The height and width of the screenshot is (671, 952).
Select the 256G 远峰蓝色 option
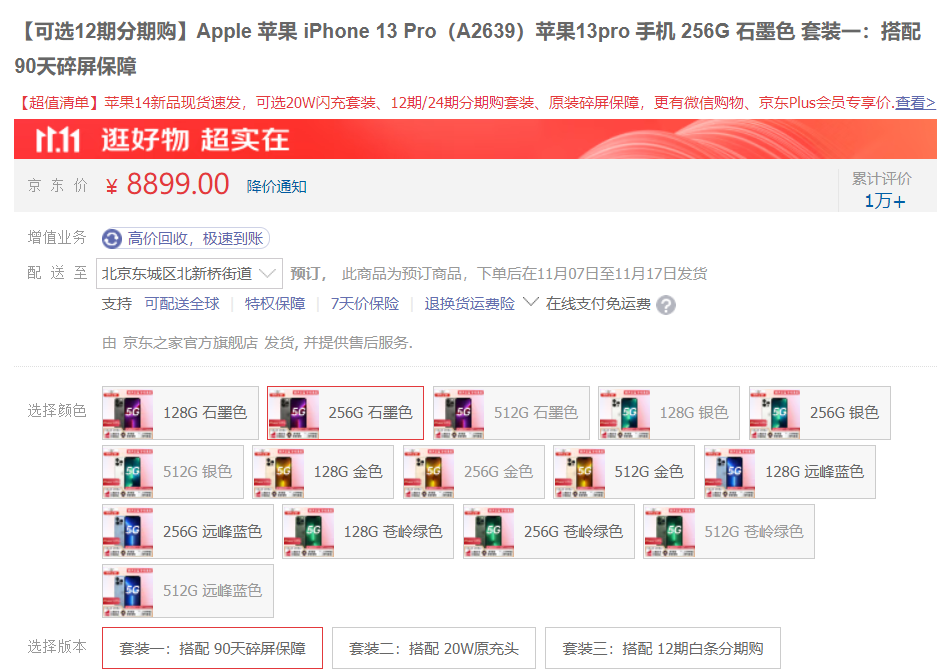(188, 531)
